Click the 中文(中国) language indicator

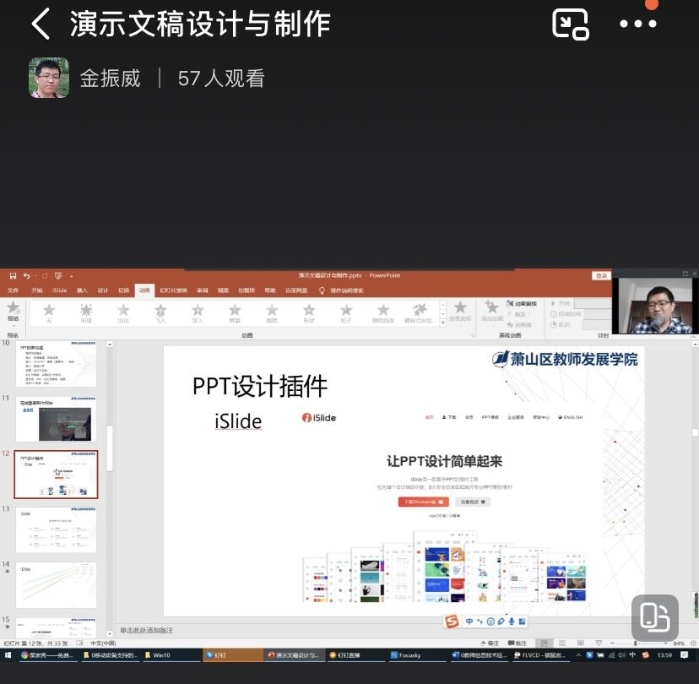coord(103,643)
